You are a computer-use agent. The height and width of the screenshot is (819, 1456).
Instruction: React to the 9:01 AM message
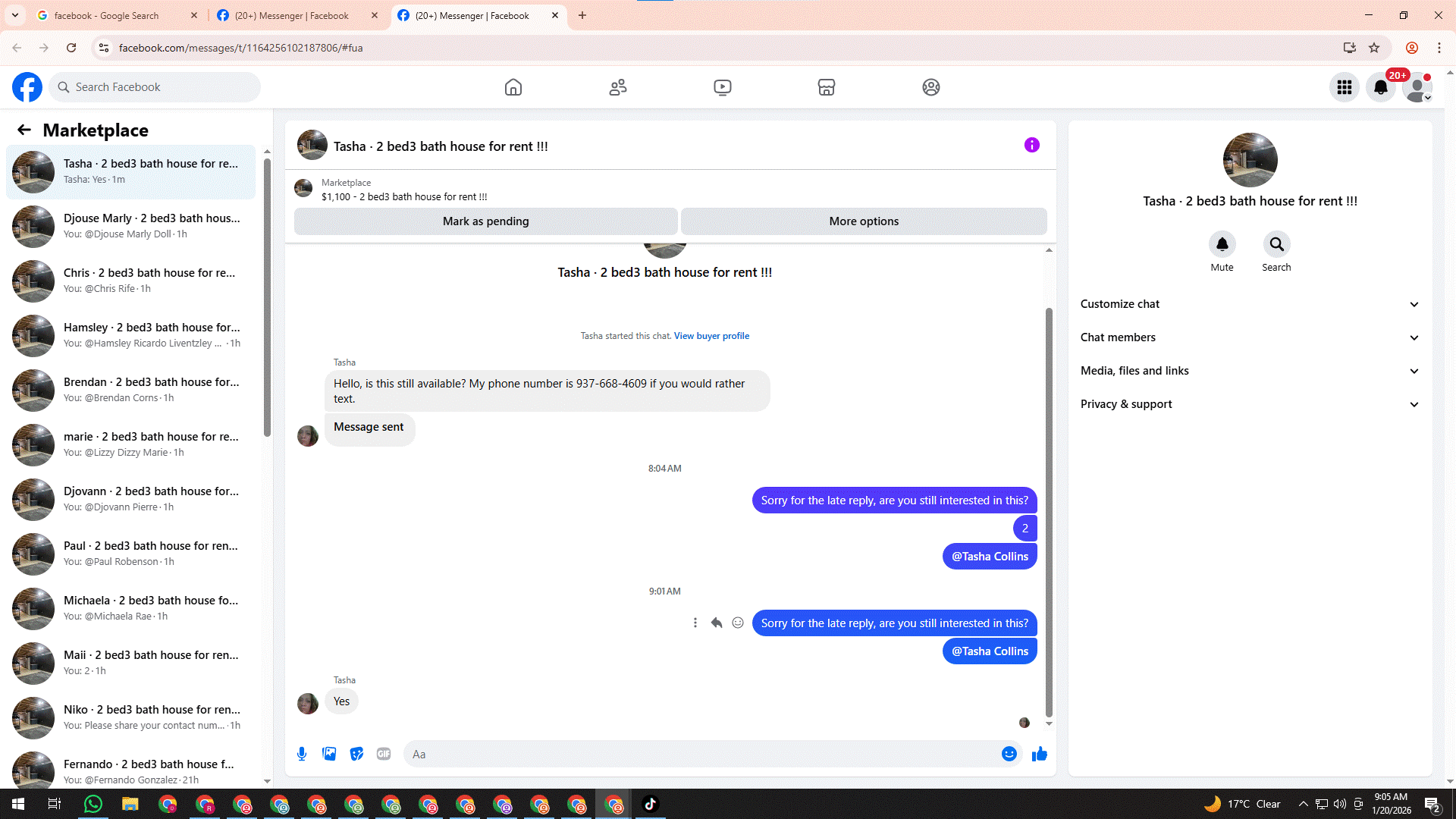tap(738, 623)
